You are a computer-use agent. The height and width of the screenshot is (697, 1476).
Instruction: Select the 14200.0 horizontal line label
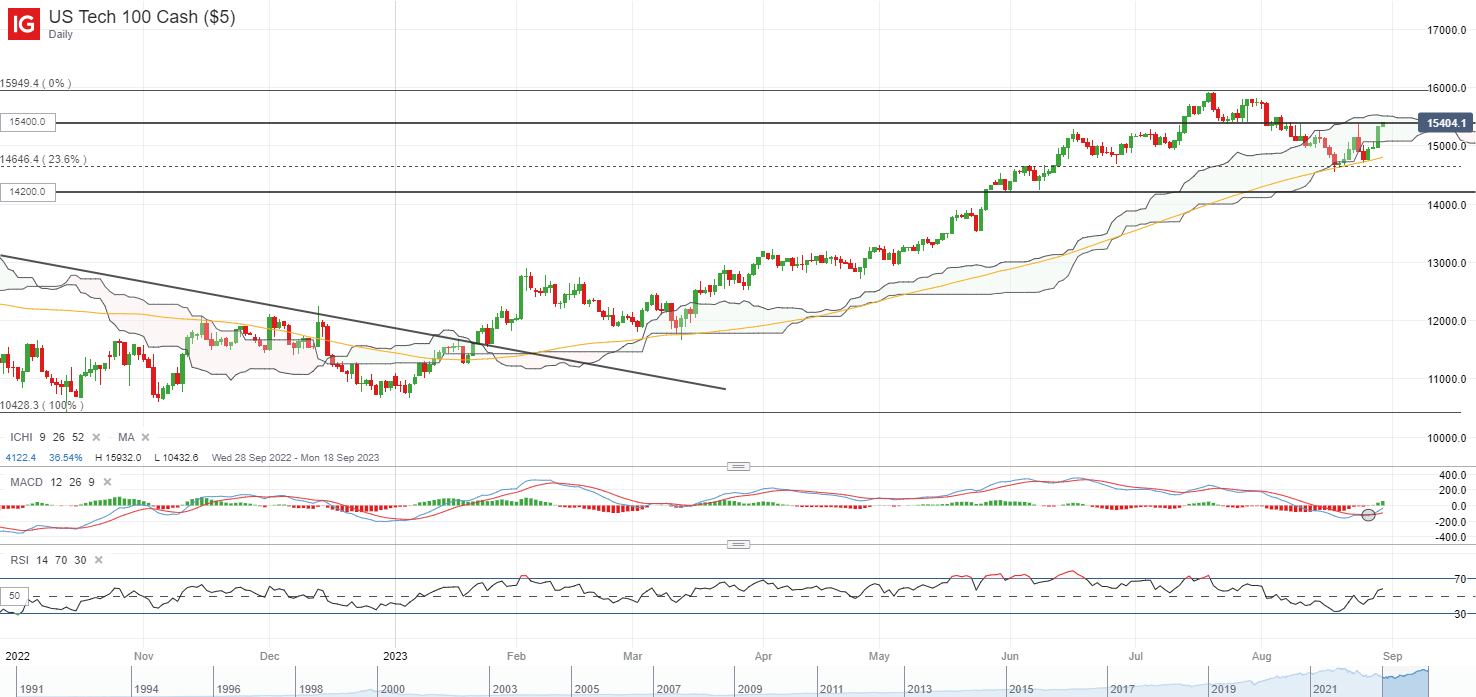click(28, 191)
